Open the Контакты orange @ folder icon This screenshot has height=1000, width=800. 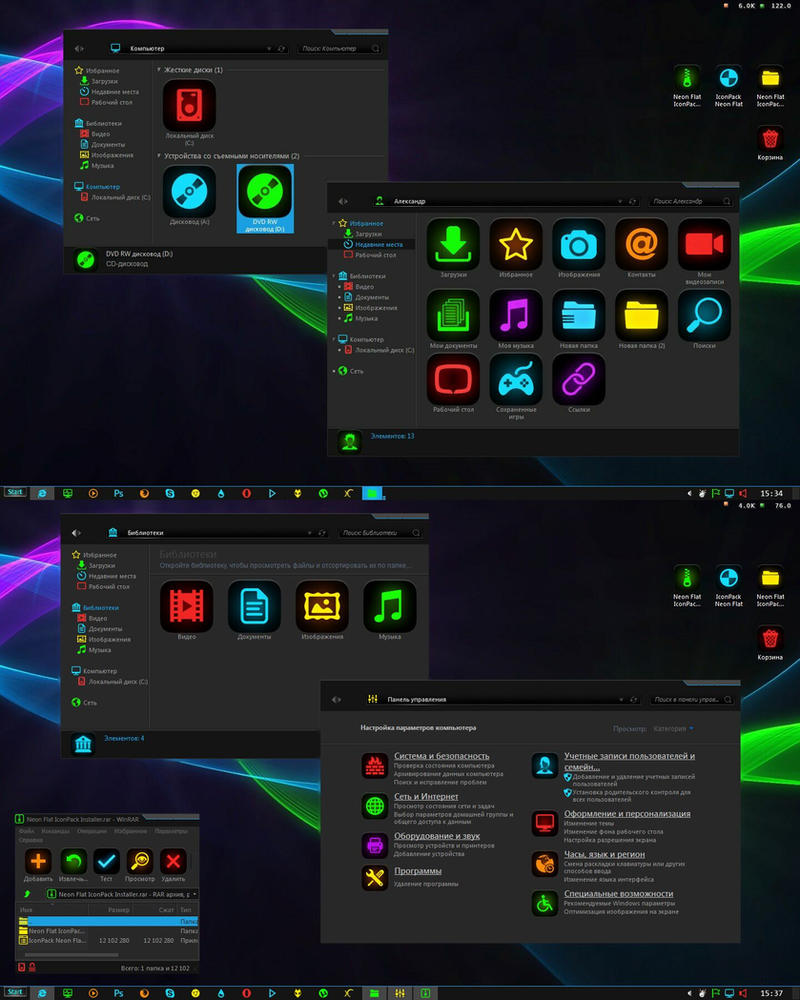641,244
